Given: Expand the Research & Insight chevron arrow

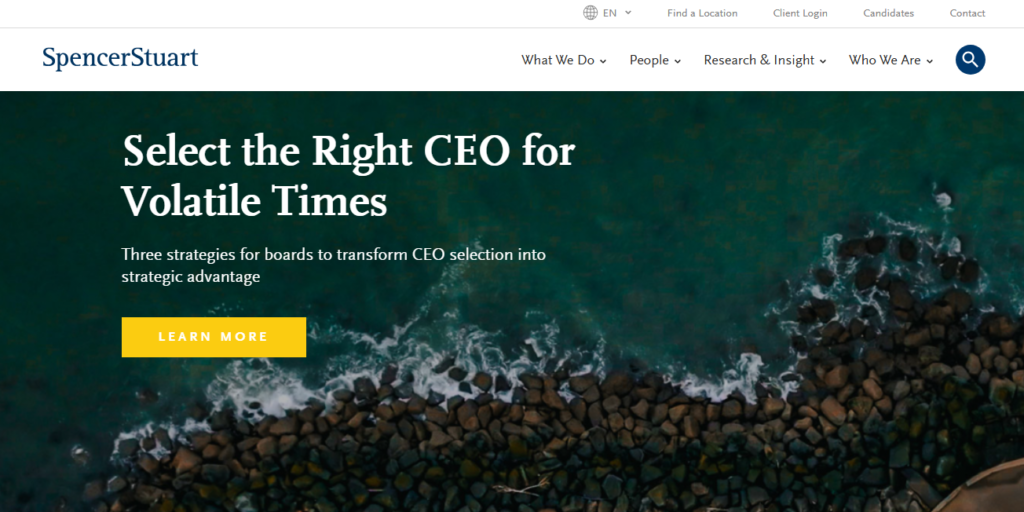Looking at the screenshot, I should click(x=823, y=61).
